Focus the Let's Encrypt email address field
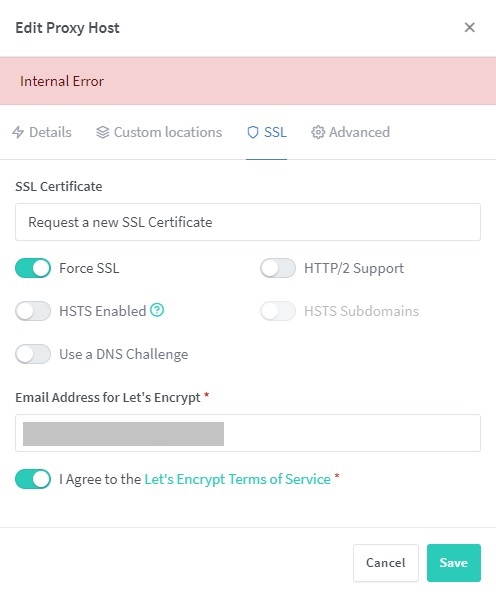 (248, 433)
